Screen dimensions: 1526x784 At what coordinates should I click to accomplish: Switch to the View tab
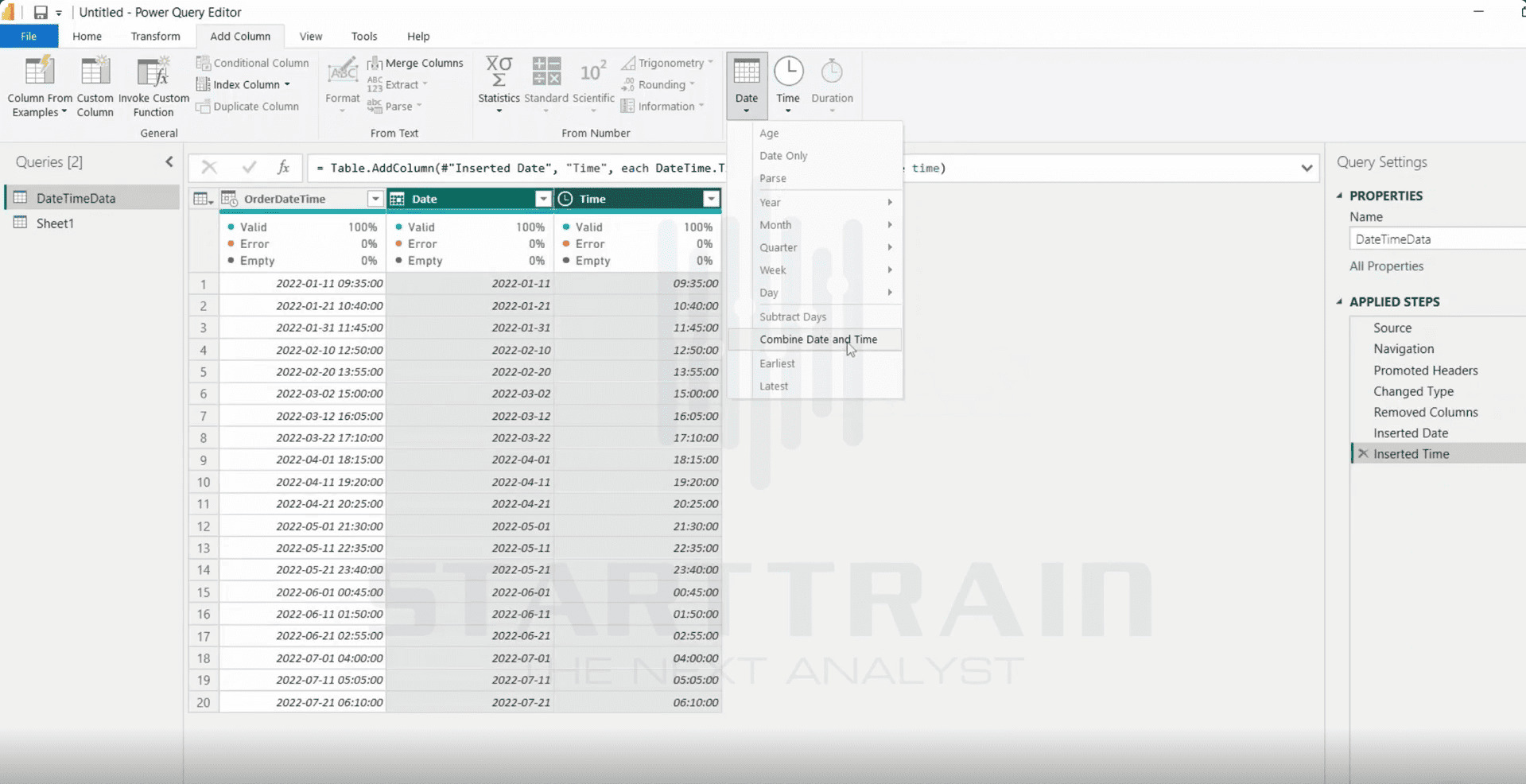pyautogui.click(x=311, y=36)
